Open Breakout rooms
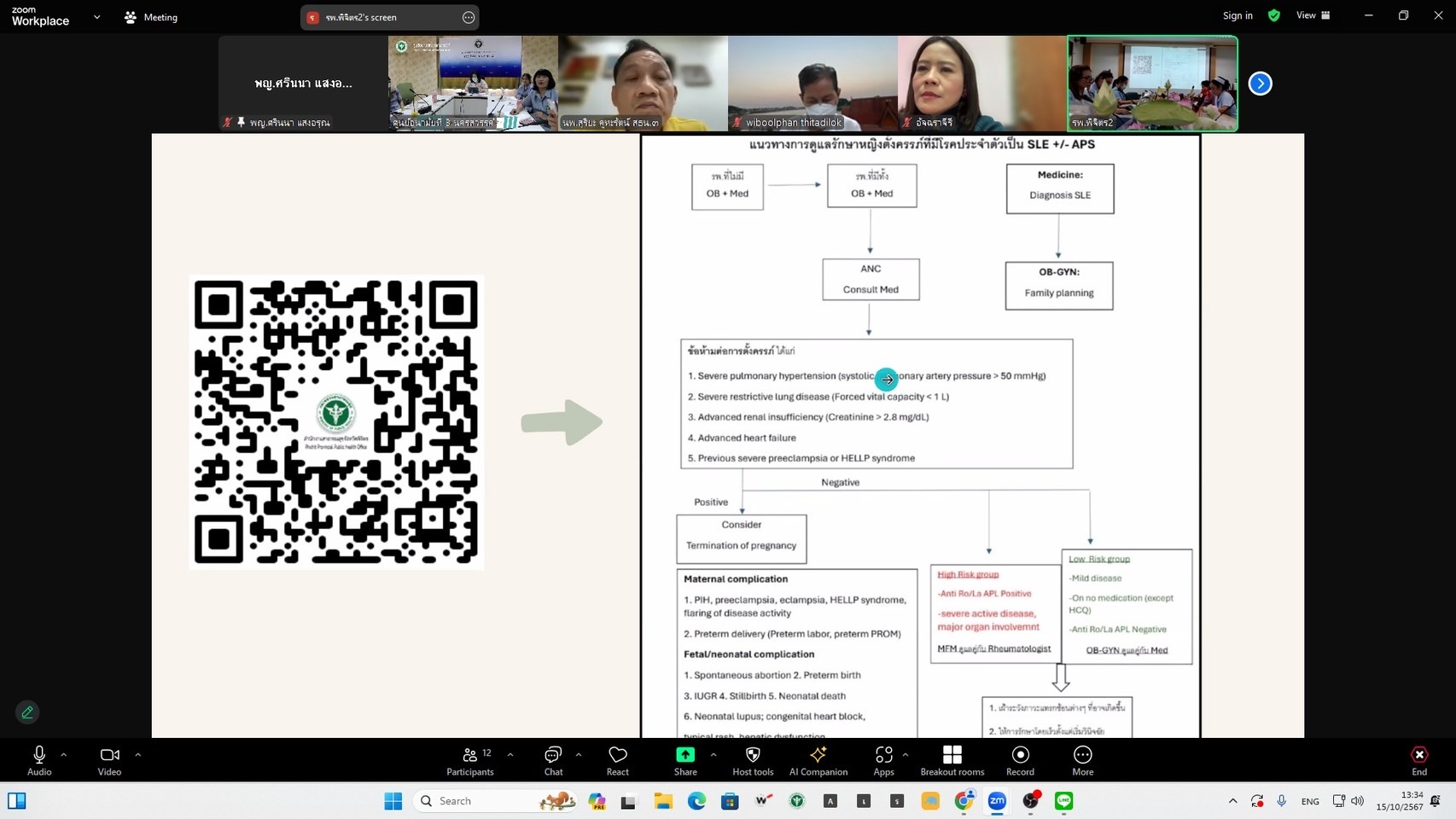The width and height of the screenshot is (1456, 819). pyautogui.click(x=952, y=760)
